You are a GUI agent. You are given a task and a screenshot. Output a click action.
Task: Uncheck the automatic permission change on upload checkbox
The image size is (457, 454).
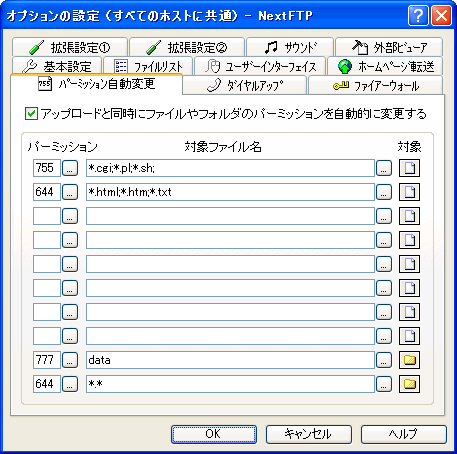coord(31,114)
